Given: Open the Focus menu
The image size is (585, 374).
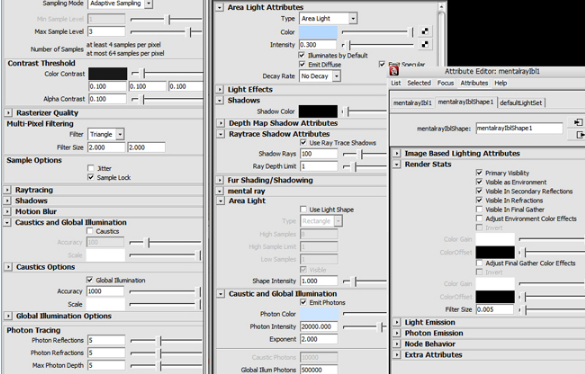Looking at the screenshot, I should coord(445,83).
